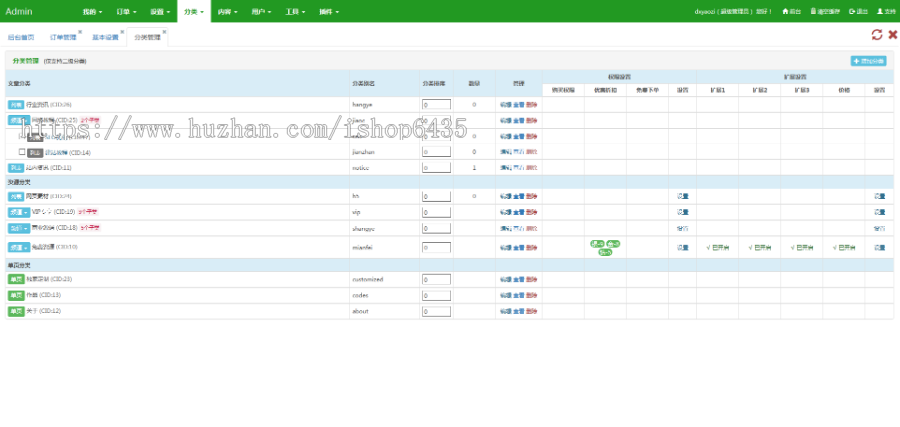Click the sort order input in about row
The height and width of the screenshot is (427, 900).
pyautogui.click(x=436, y=311)
